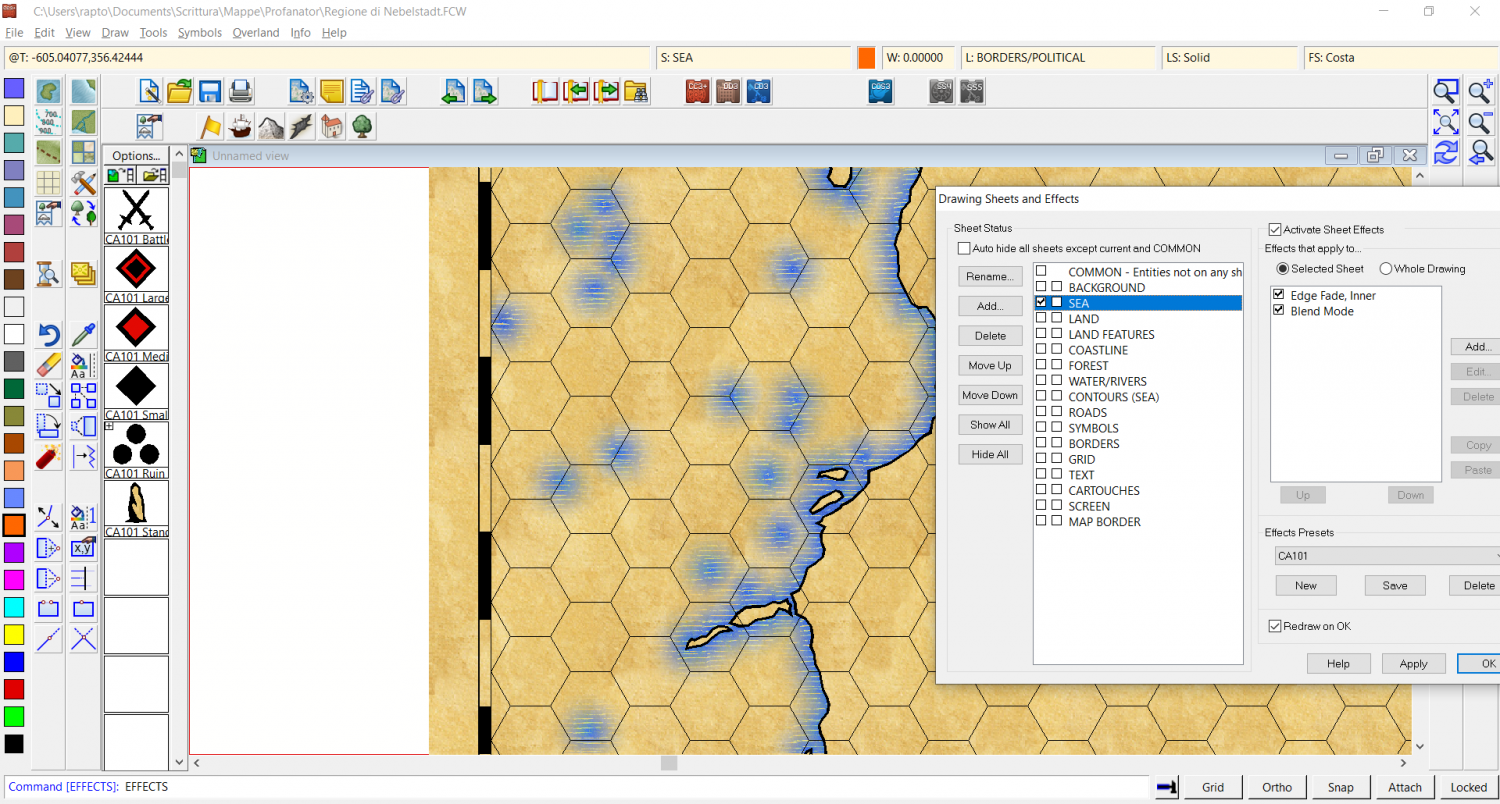The image size is (1500, 804).
Task: Click the CC3+ program switch icon
Action: (698, 92)
